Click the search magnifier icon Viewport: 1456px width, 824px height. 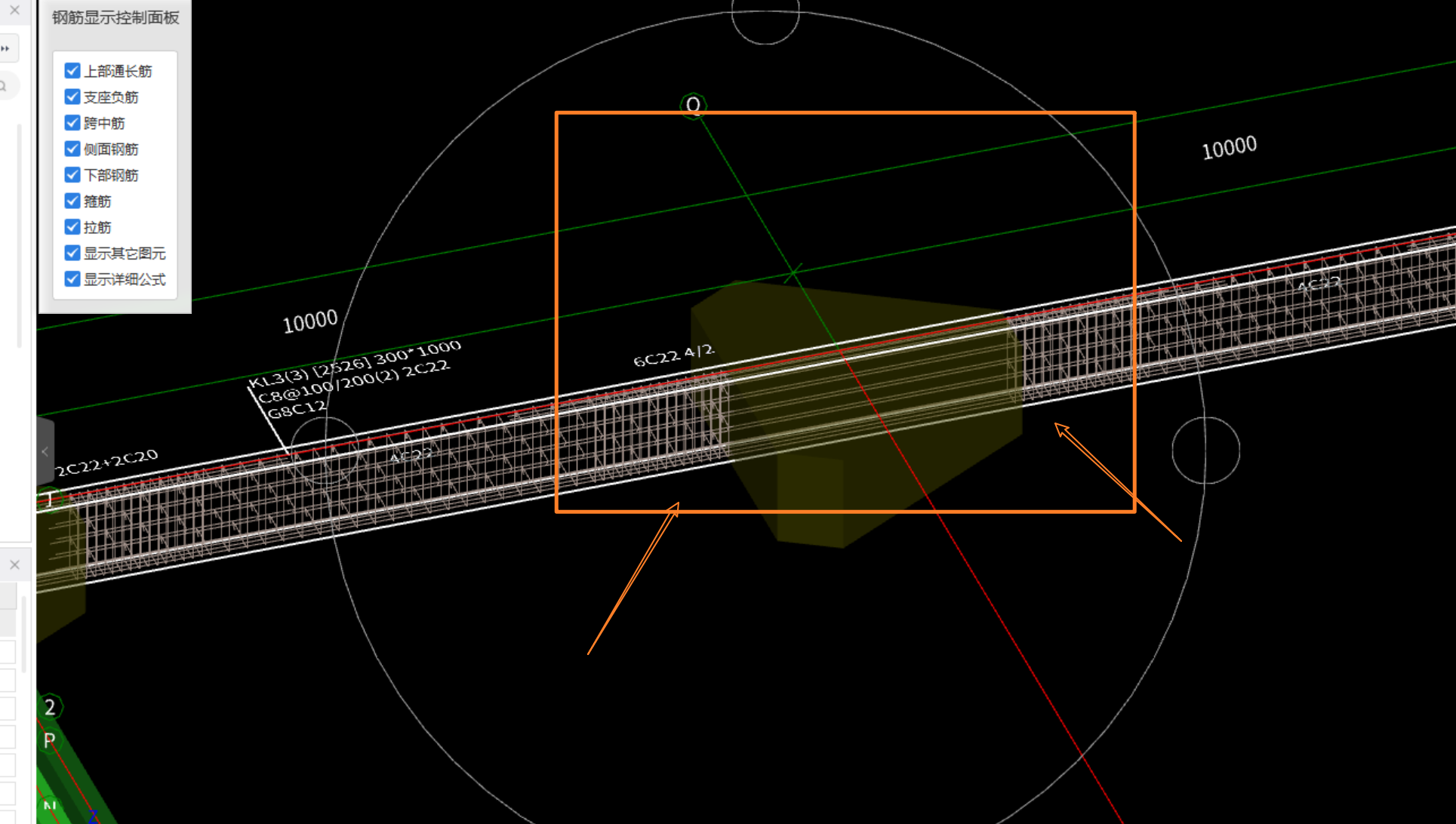click(x=4, y=86)
